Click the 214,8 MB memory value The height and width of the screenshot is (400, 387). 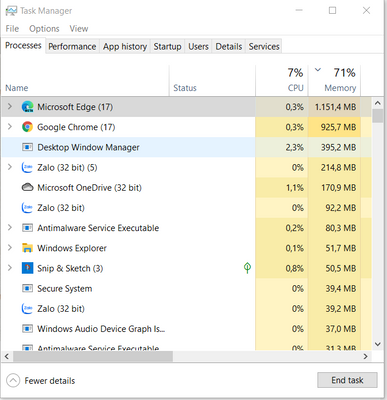[x=338, y=168]
